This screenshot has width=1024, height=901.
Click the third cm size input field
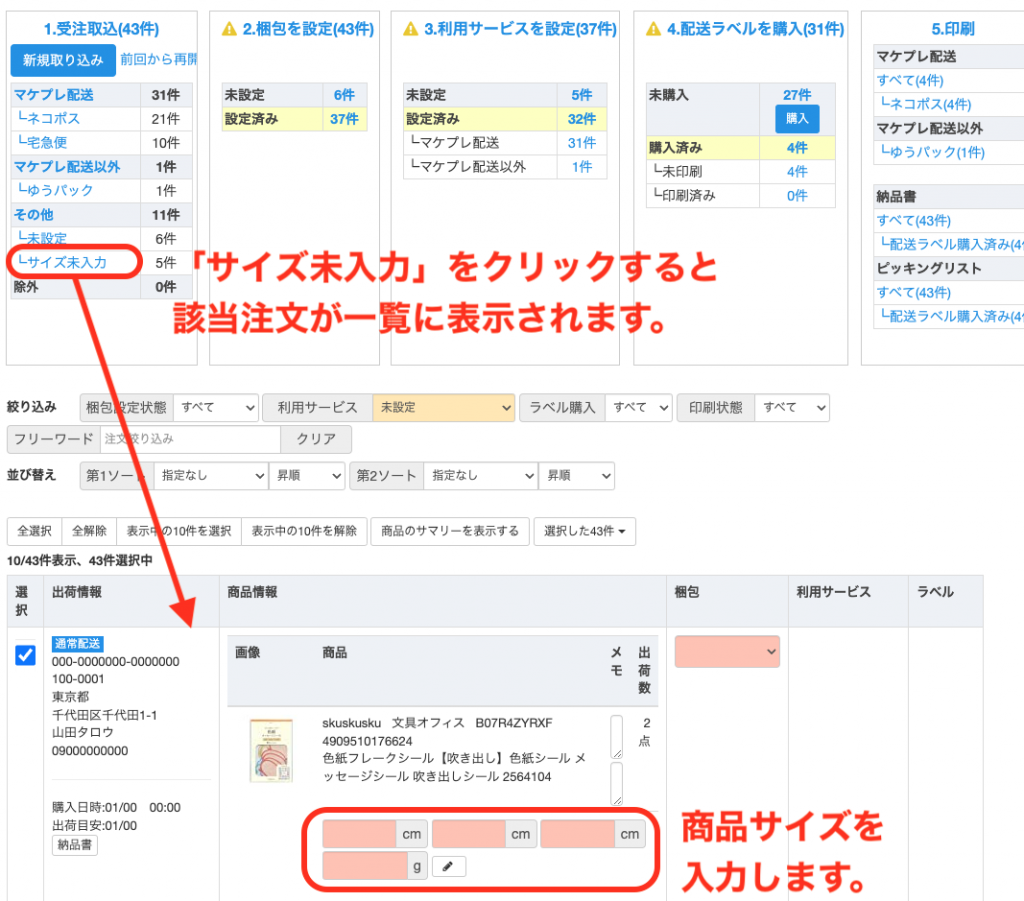[577, 834]
